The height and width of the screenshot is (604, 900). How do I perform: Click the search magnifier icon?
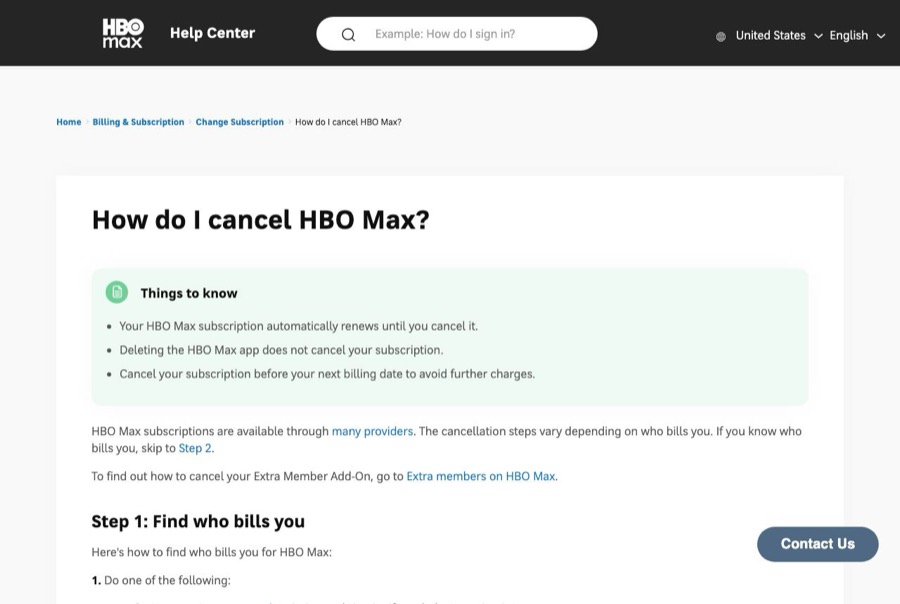point(348,34)
